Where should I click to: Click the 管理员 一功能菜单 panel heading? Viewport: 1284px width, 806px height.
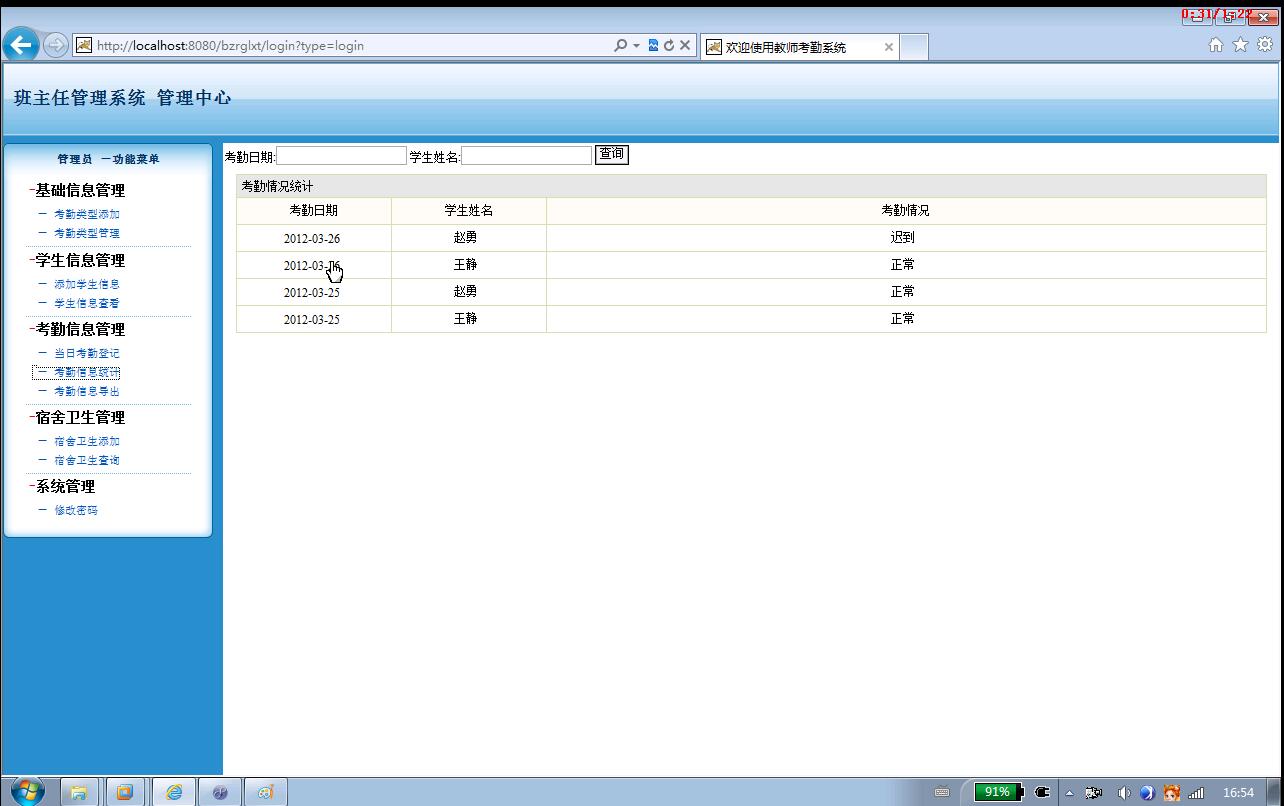coord(108,159)
